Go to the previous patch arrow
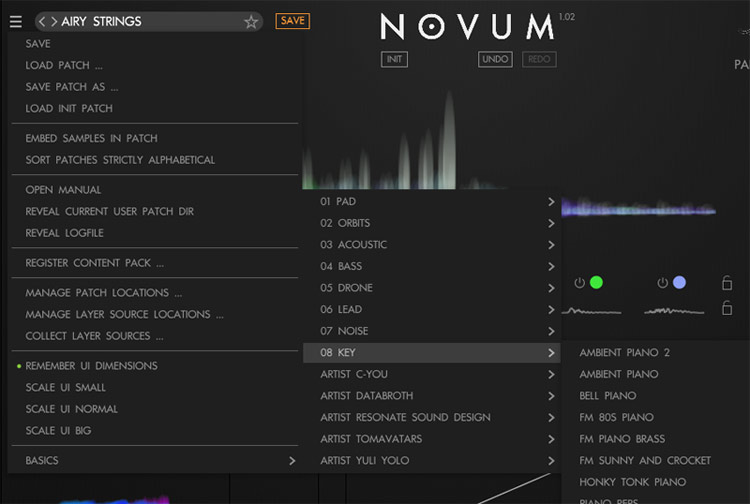750x504 pixels. [42, 21]
